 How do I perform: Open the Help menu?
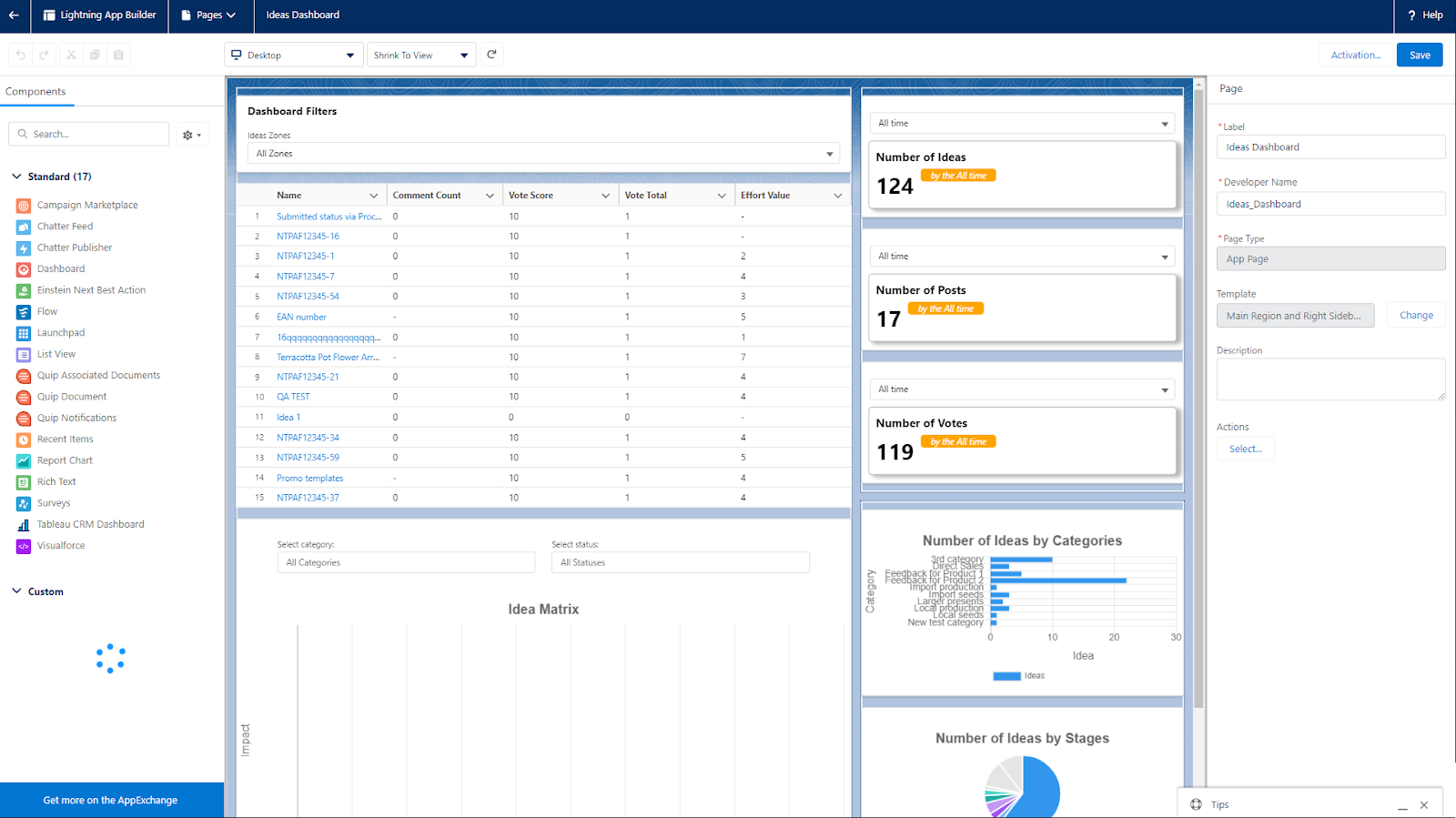(x=1425, y=15)
